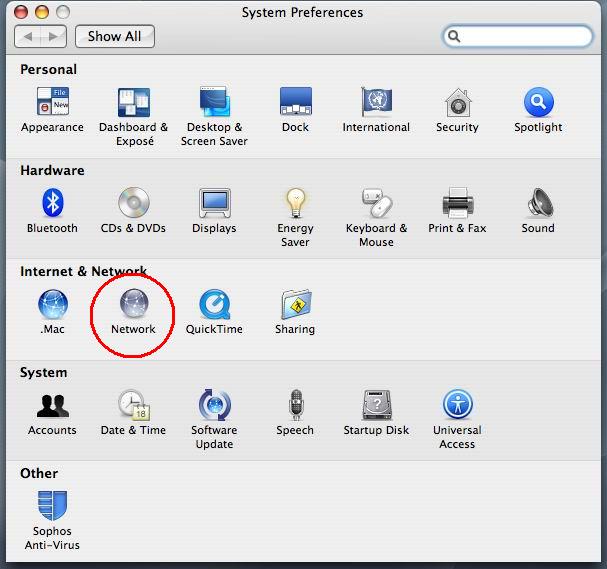Open the Accounts preferences pane
Viewport: 607px width, 569px height.
click(52, 406)
